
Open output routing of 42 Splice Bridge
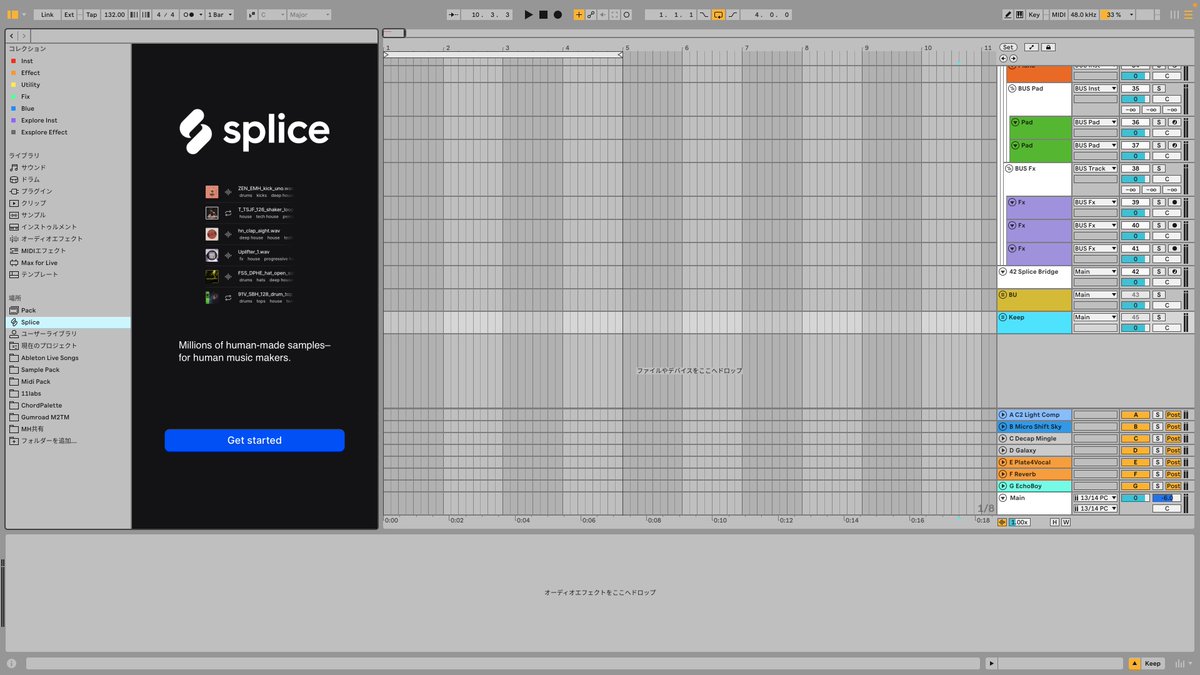(1095, 271)
